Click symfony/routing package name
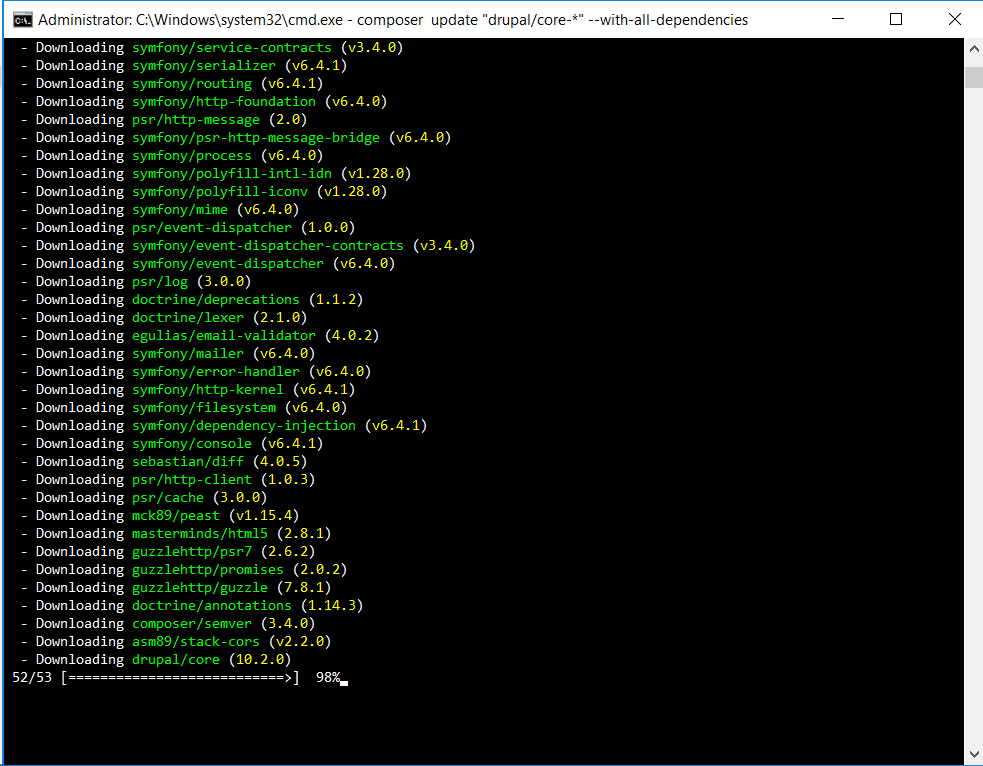This screenshot has height=766, width=983. coord(192,83)
